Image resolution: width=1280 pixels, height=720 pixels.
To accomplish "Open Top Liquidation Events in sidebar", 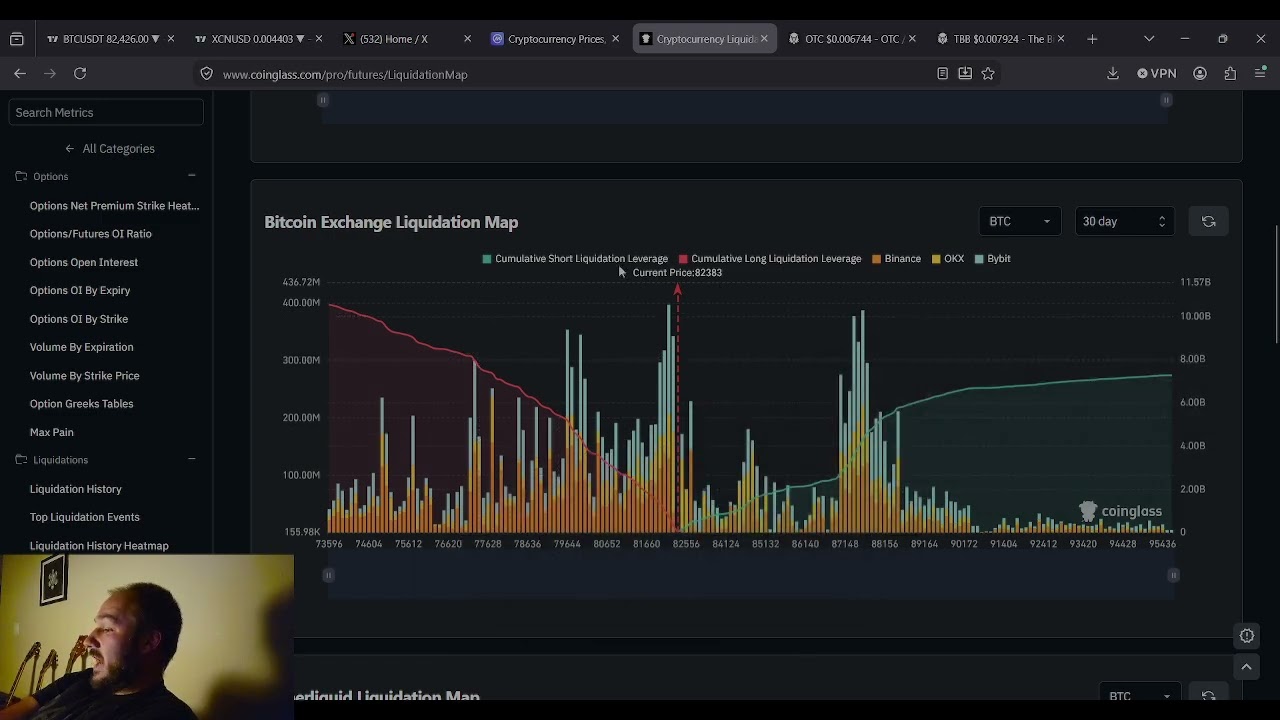I will click(85, 517).
